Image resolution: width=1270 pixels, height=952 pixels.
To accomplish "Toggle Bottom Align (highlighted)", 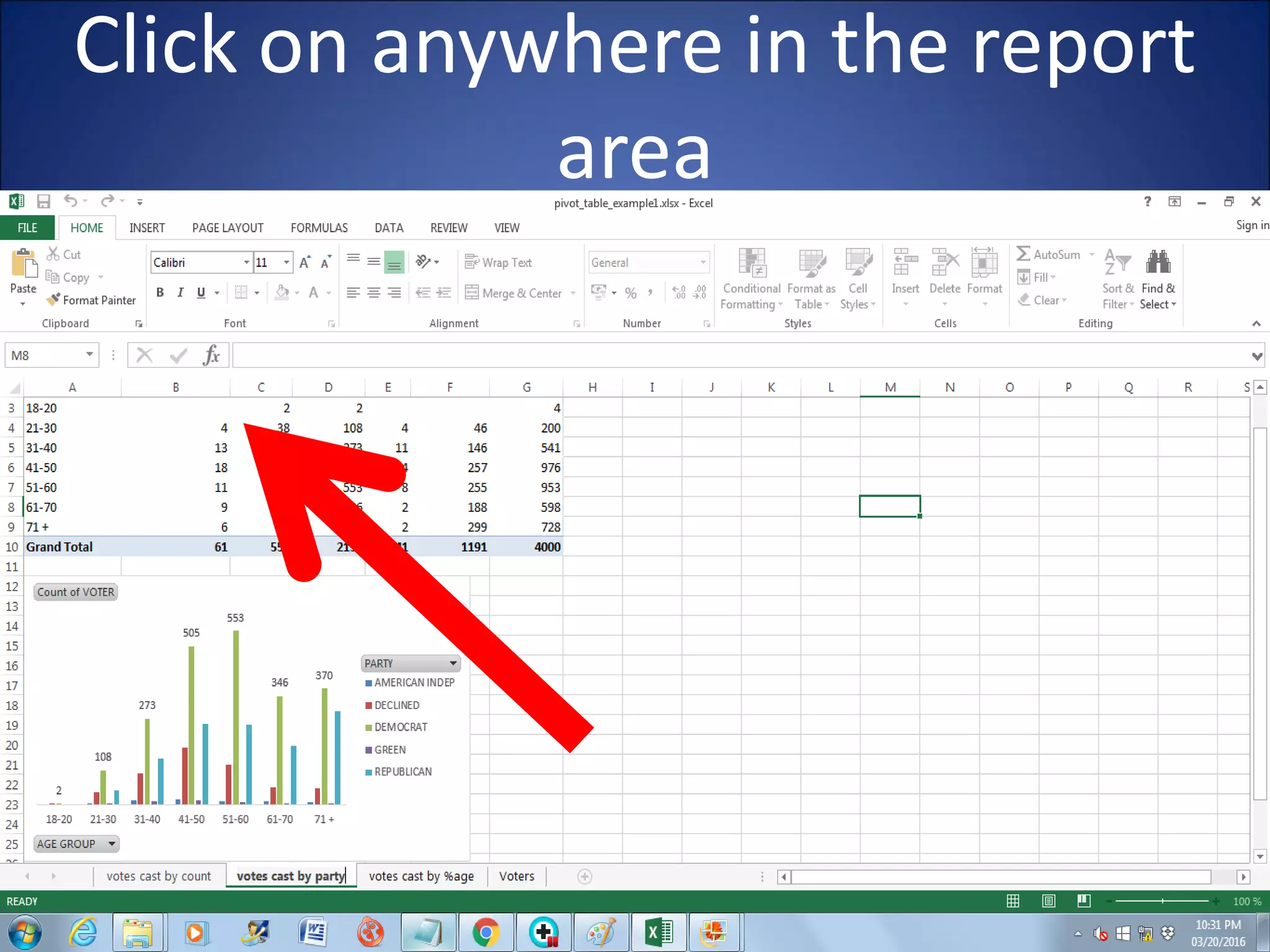I will [x=394, y=262].
